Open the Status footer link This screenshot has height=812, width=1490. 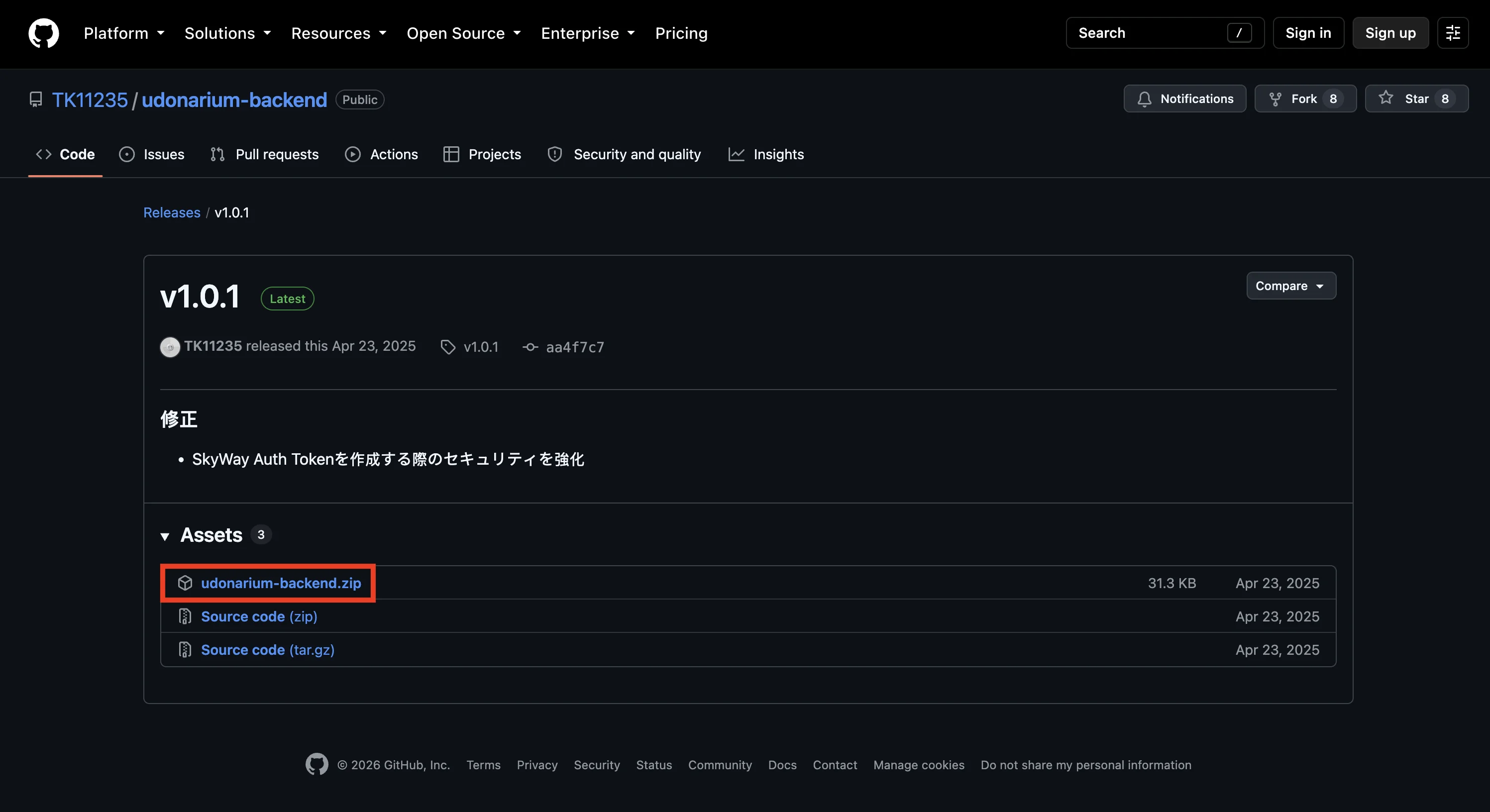[x=654, y=765]
